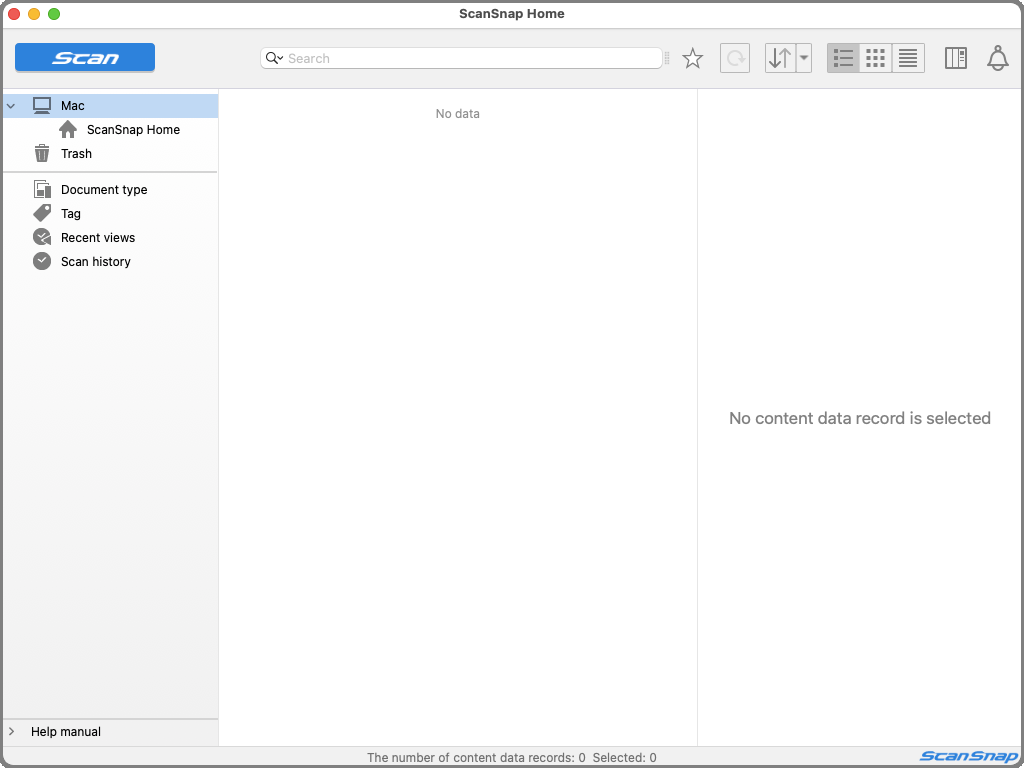Image resolution: width=1024 pixels, height=768 pixels.
Task: Toggle the content view pane layout icon
Action: click(955, 58)
